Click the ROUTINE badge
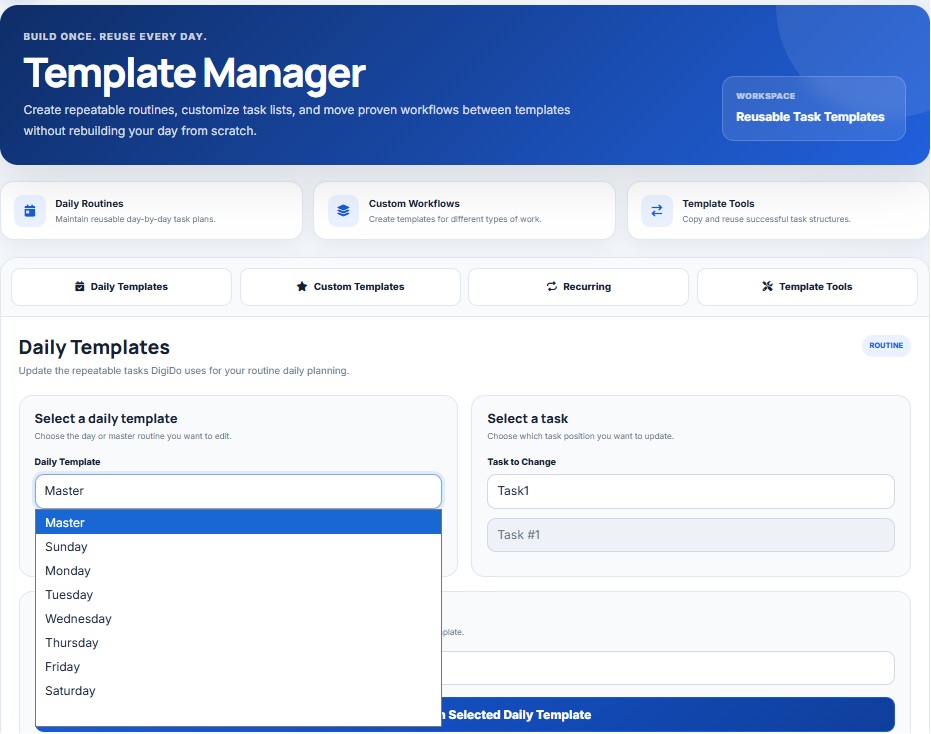Viewport: 931px width, 734px height. click(x=886, y=346)
